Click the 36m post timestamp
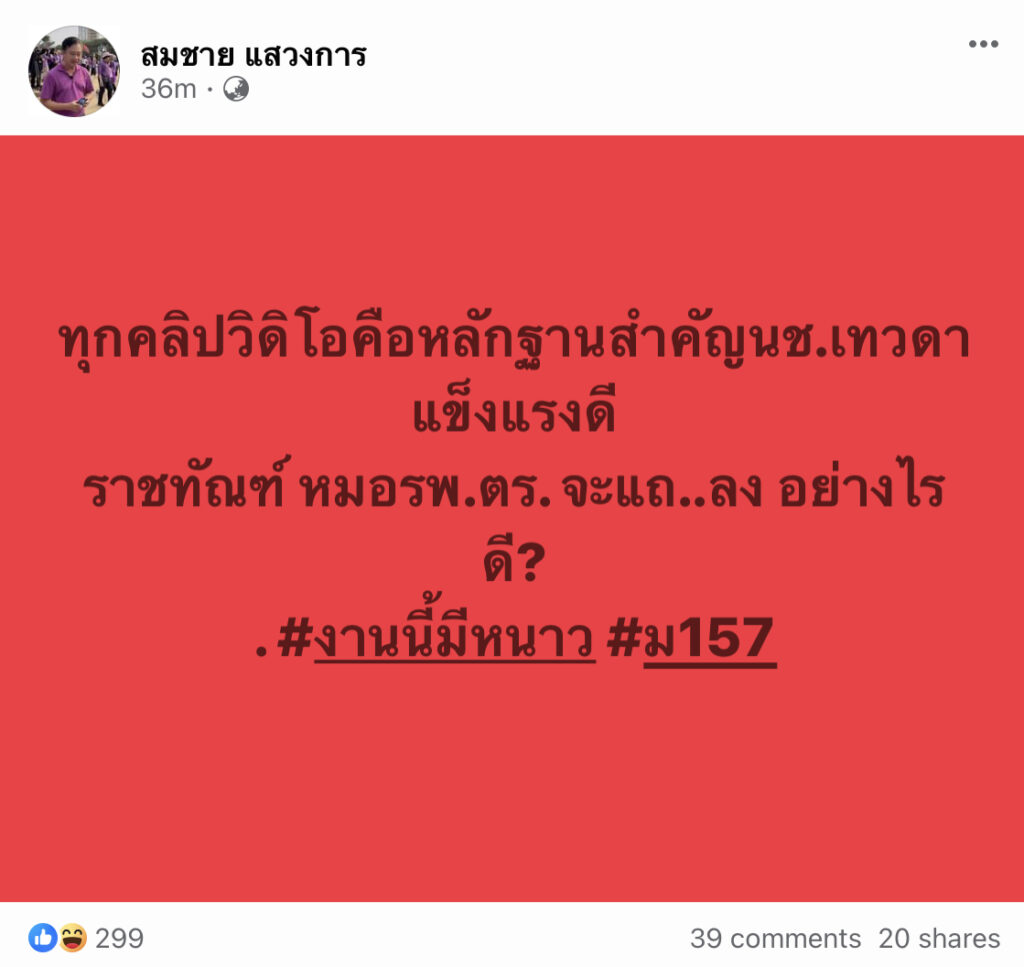Screen dimensions: 1024x967 click(x=168, y=89)
